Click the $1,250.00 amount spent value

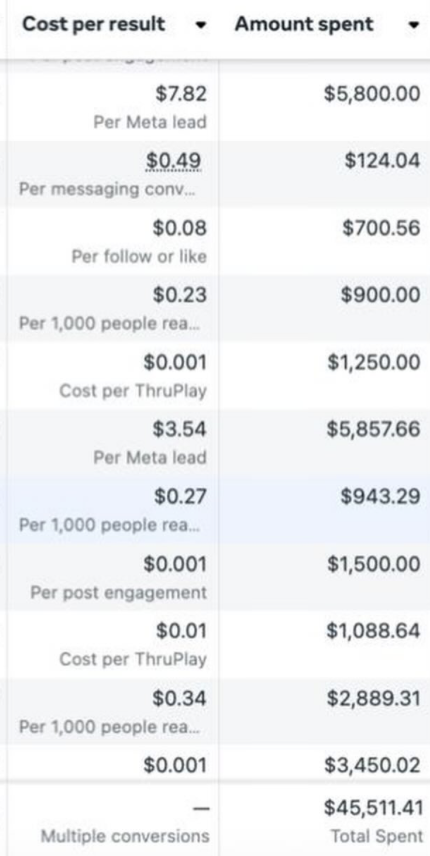click(374, 362)
